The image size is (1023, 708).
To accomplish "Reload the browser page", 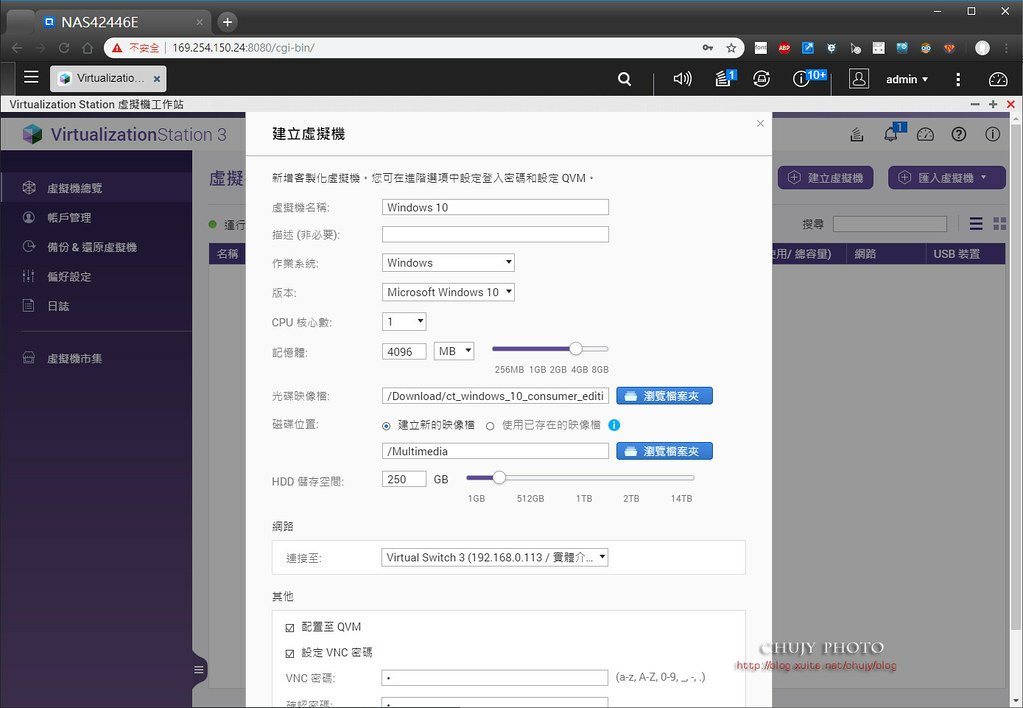I will [64, 48].
